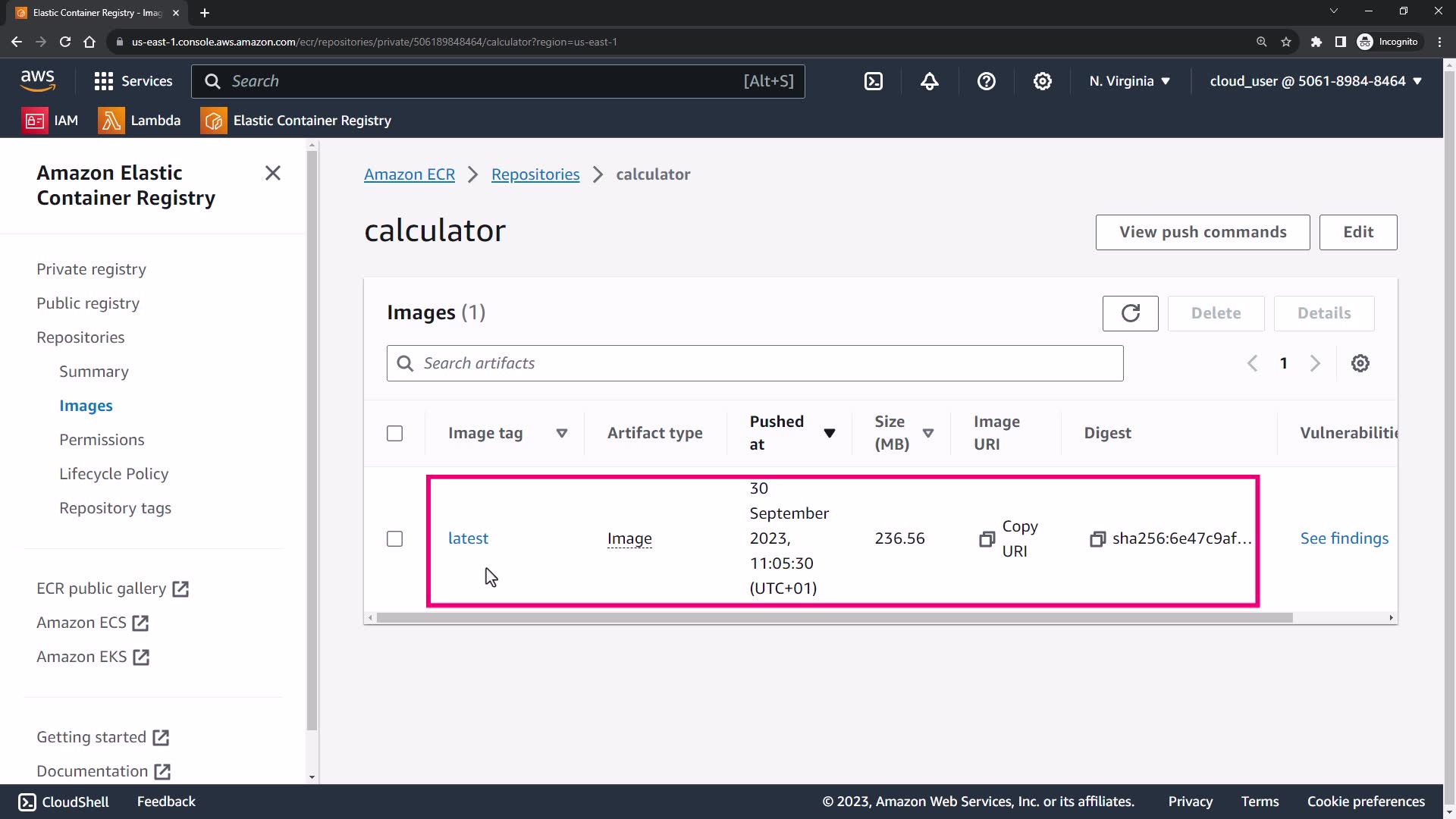The image size is (1456, 819).
Task: Check the latest image row checkbox
Action: [394, 538]
